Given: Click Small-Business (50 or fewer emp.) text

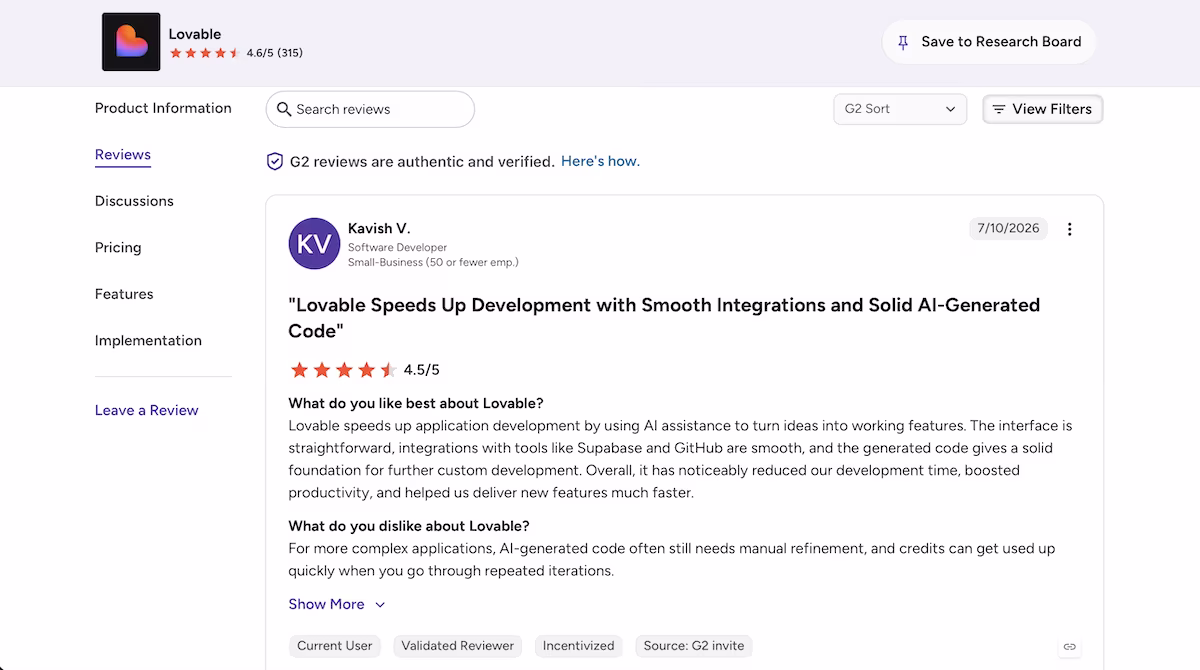Looking at the screenshot, I should pos(433,263).
